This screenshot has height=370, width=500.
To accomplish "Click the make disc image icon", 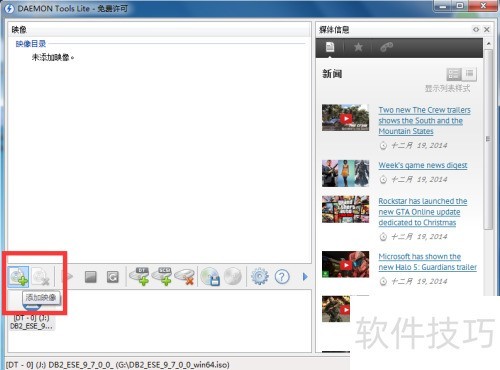I will [210, 277].
